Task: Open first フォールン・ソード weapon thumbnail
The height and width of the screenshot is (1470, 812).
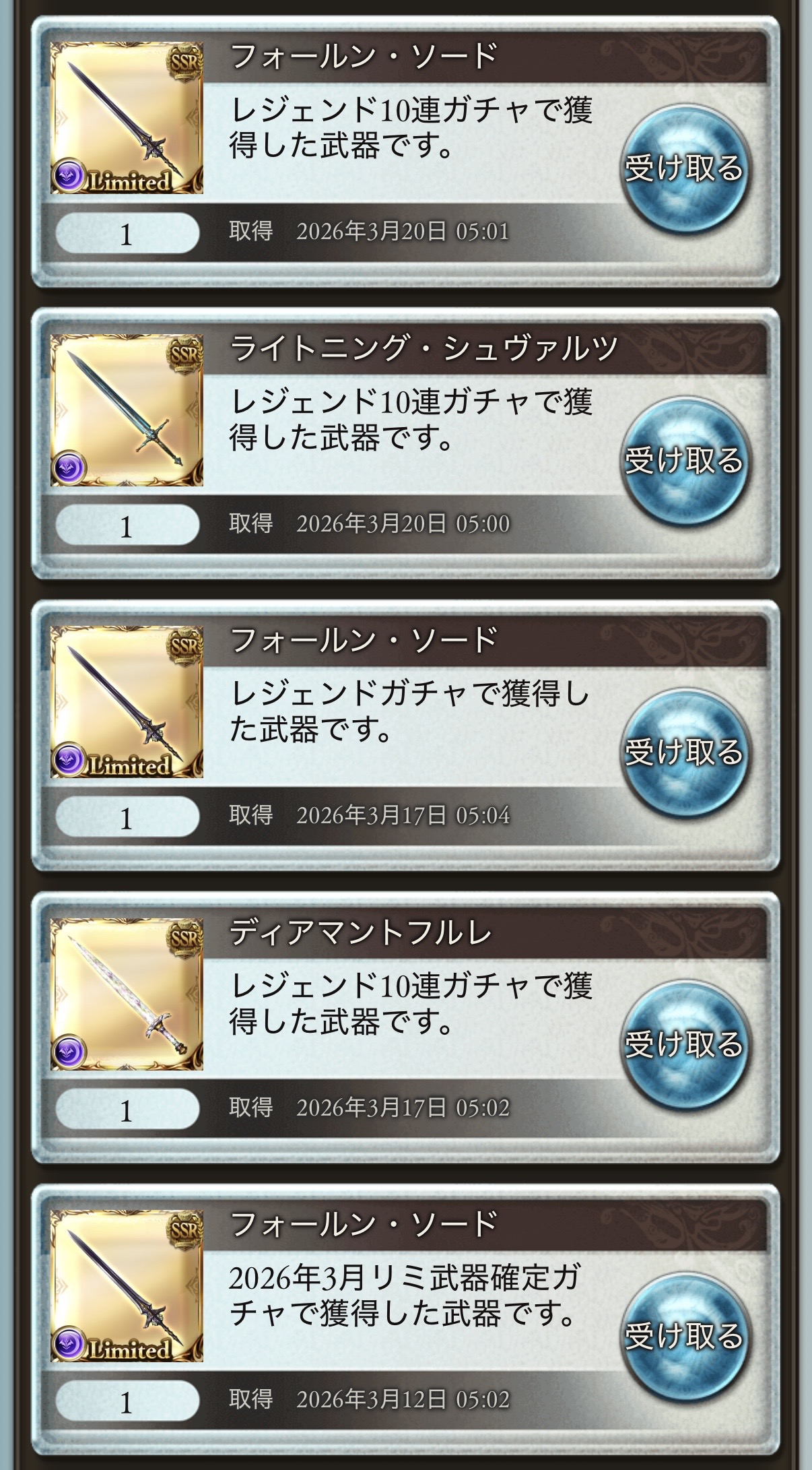Action: (x=127, y=118)
